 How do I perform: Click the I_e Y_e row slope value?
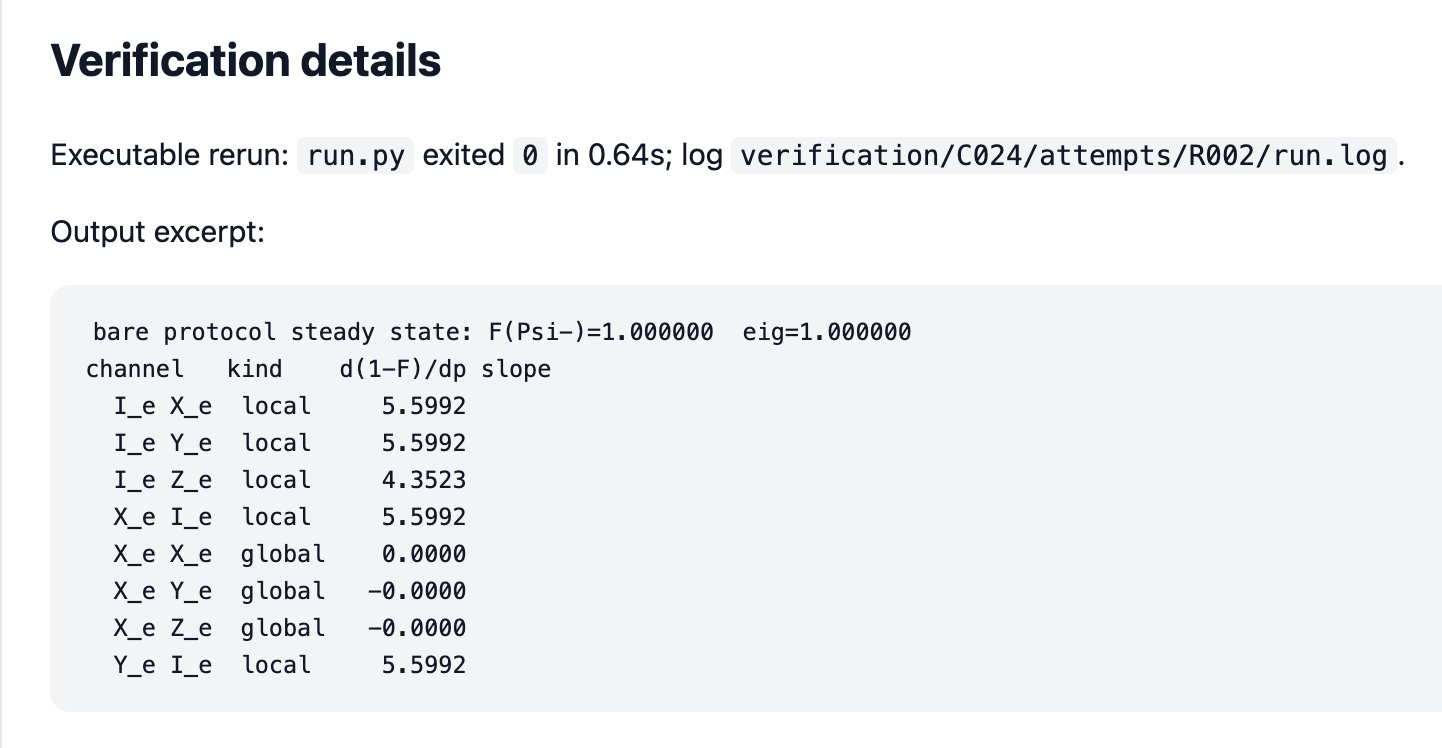(424, 443)
